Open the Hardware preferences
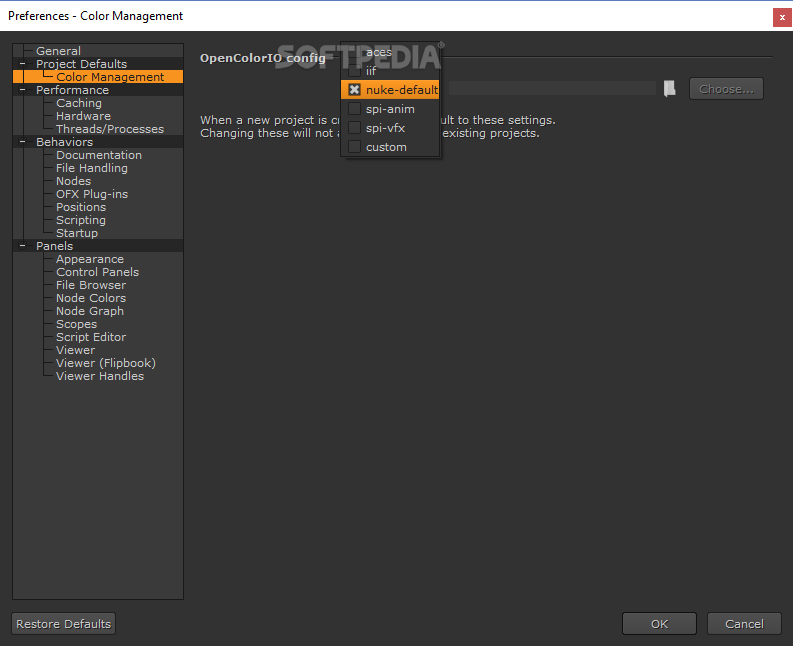 tap(83, 116)
